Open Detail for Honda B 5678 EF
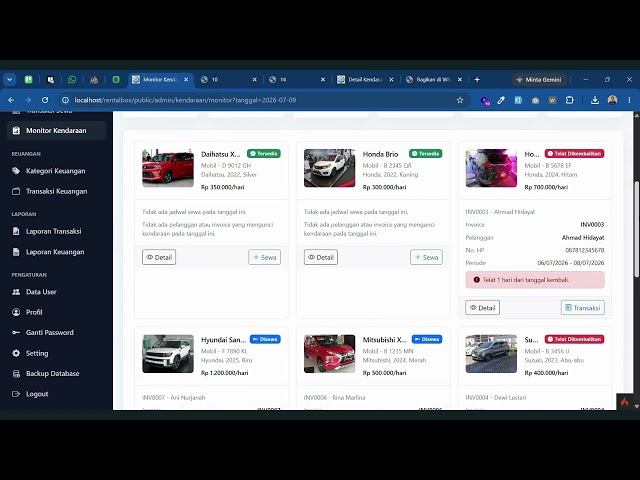640x480 pixels. pos(482,308)
